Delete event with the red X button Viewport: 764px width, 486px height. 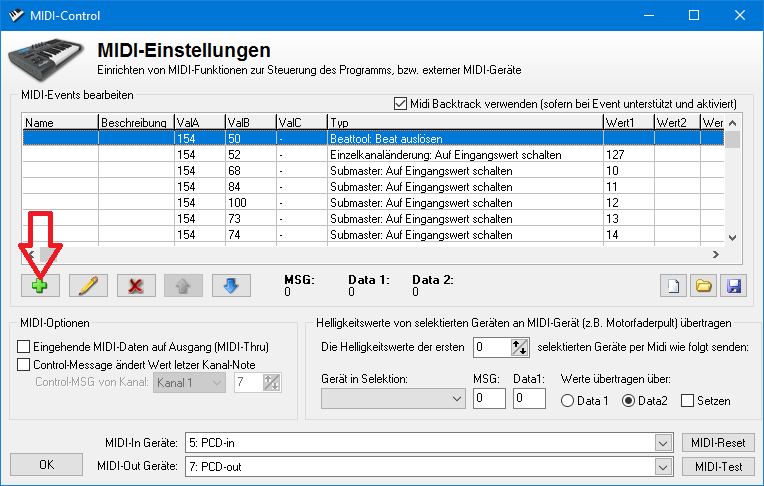[x=136, y=285]
